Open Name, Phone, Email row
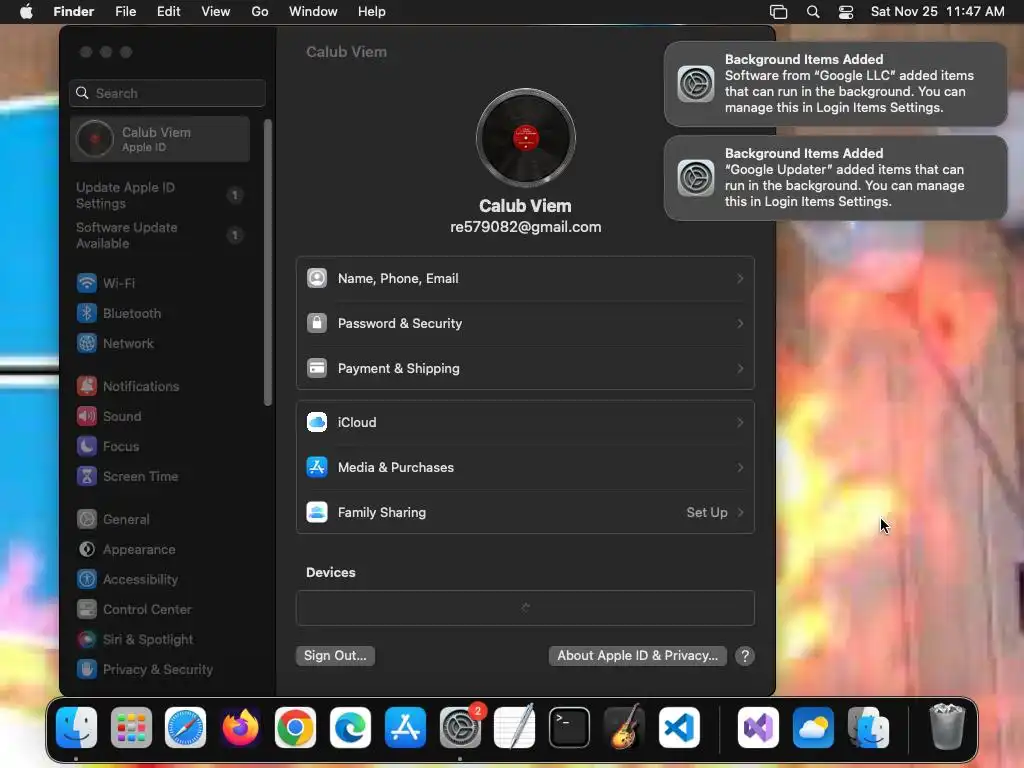This screenshot has width=1024, height=768. [525, 279]
